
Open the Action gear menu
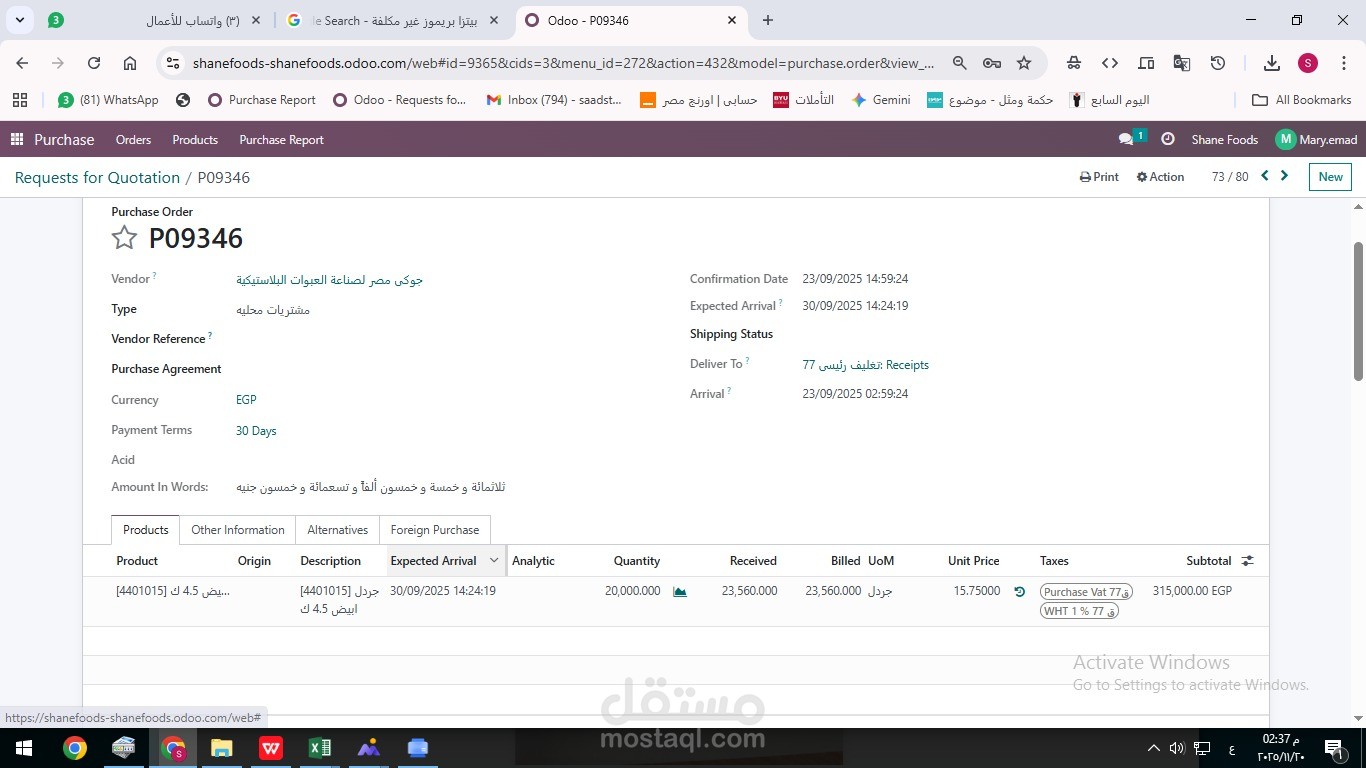click(1160, 176)
